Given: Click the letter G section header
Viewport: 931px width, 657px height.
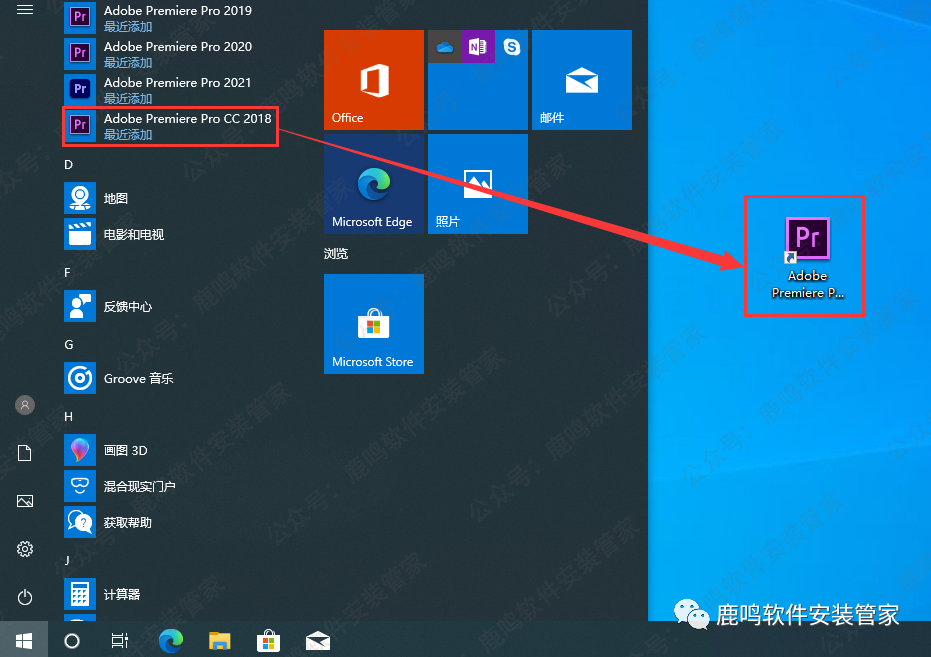Looking at the screenshot, I should point(69,344).
